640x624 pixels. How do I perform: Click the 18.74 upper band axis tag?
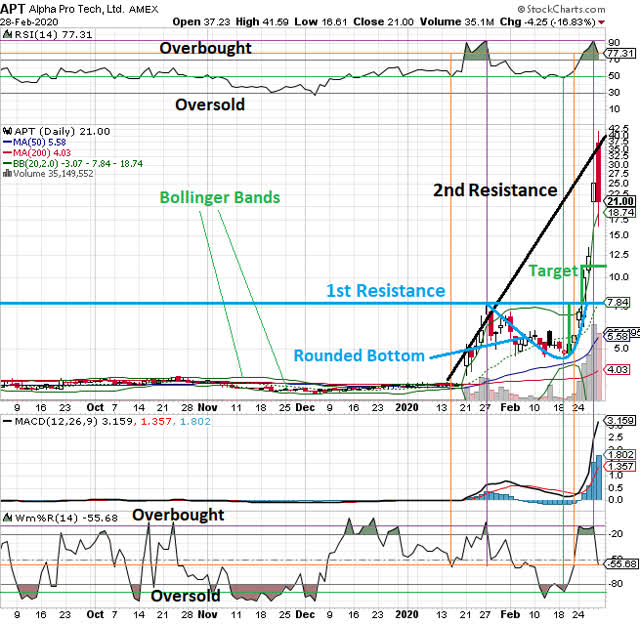620,212
